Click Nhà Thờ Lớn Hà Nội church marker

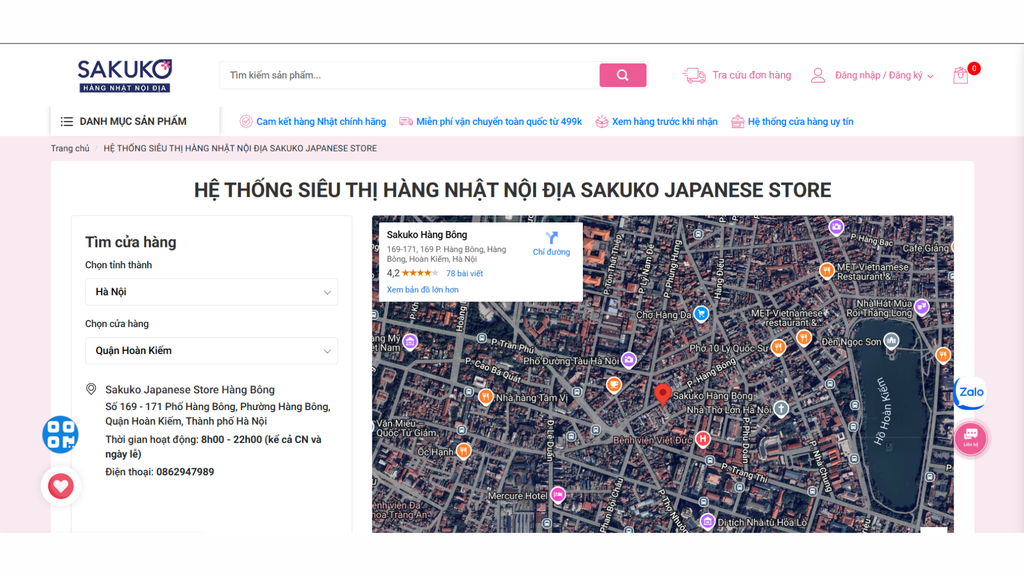(781, 409)
